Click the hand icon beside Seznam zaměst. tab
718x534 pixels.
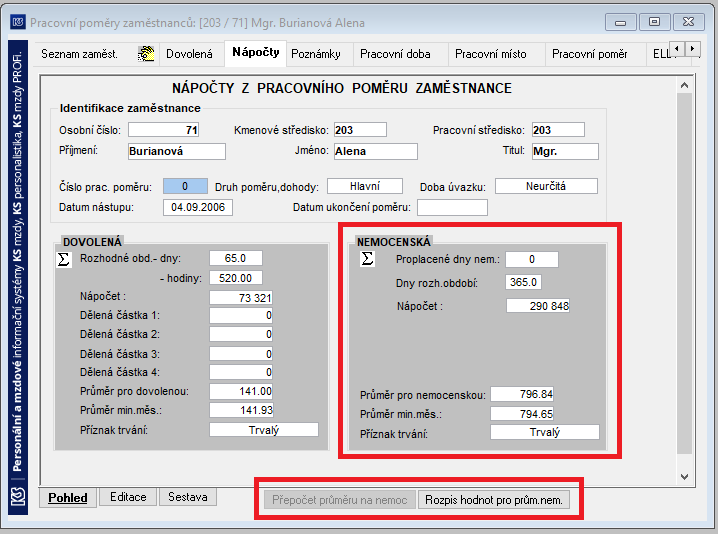click(x=146, y=54)
